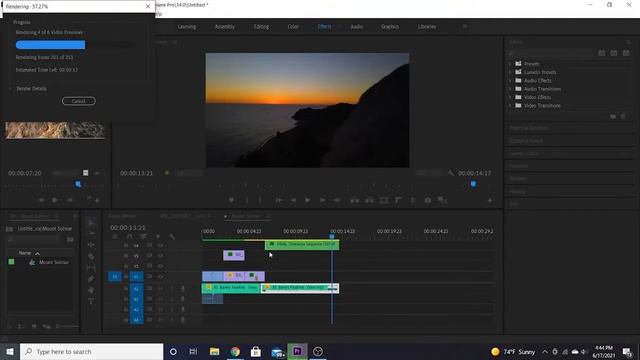The width and height of the screenshot is (640, 360).
Task: Click the Effects panel search field
Action: pos(552,53)
